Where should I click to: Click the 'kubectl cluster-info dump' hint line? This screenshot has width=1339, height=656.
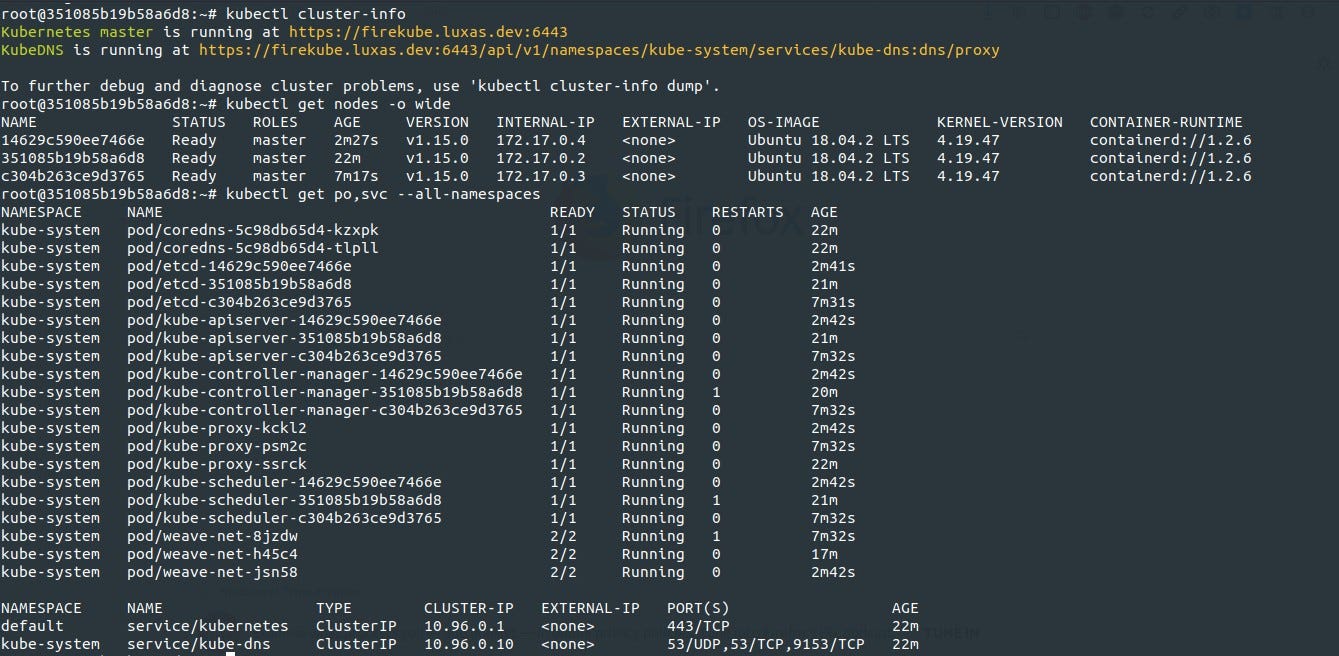click(361, 86)
